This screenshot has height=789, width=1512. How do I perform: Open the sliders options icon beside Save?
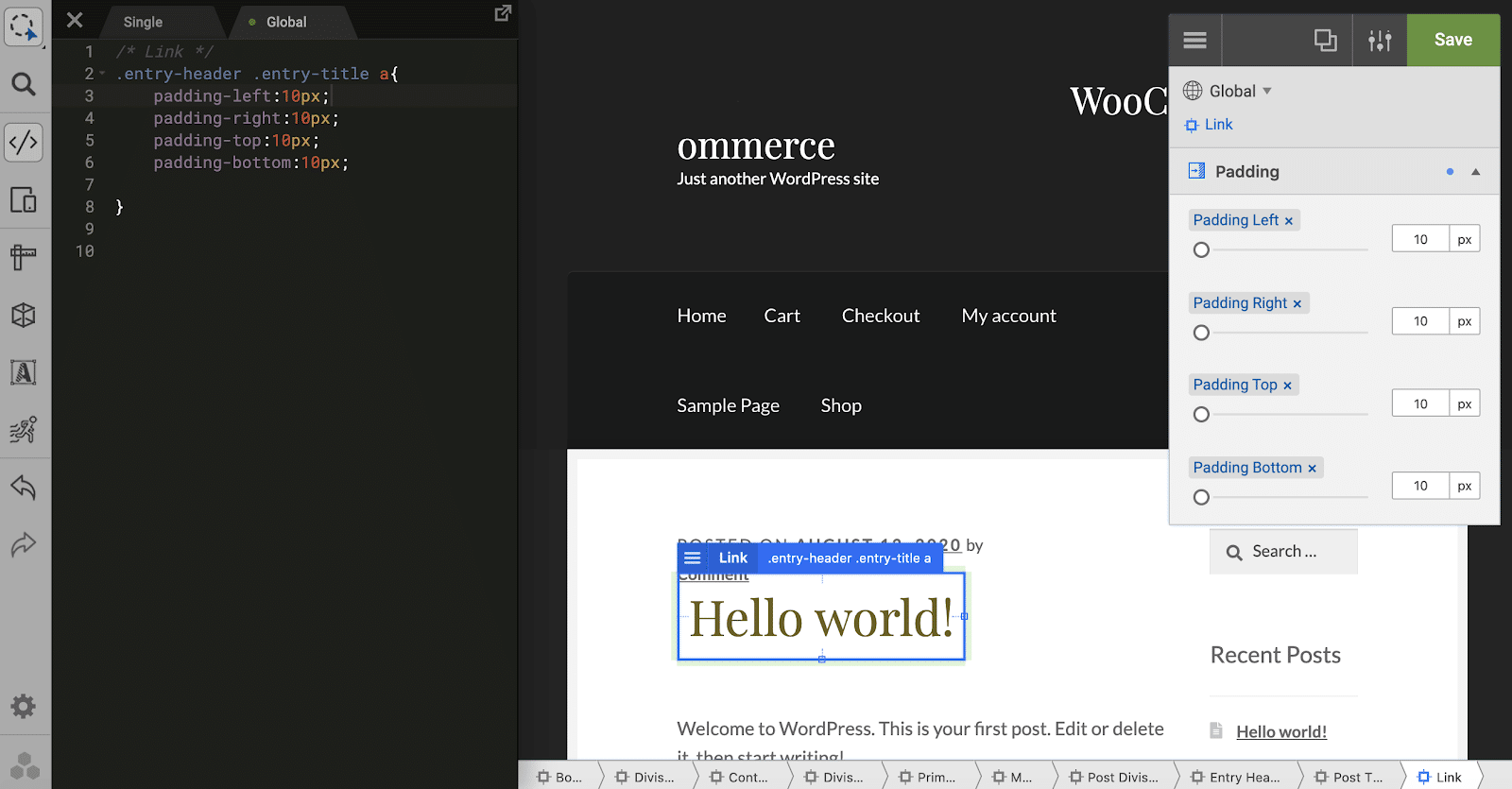1380,40
